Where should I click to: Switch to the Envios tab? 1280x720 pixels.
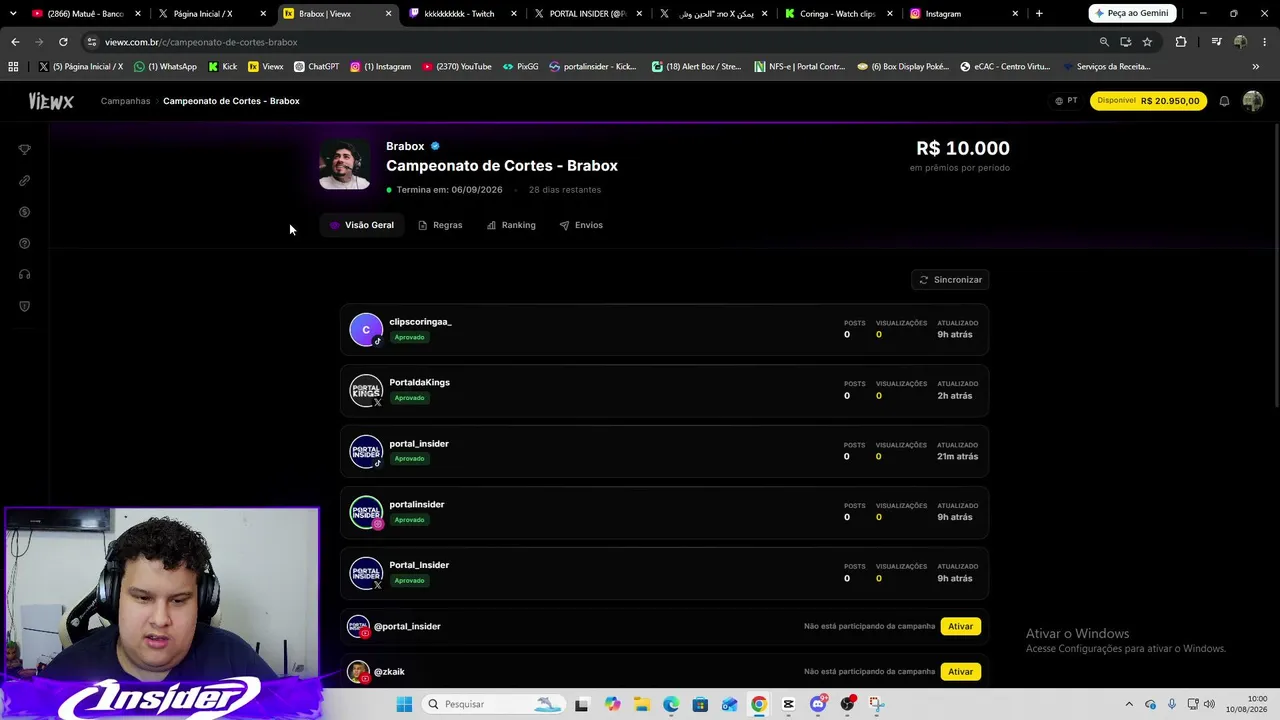click(581, 225)
